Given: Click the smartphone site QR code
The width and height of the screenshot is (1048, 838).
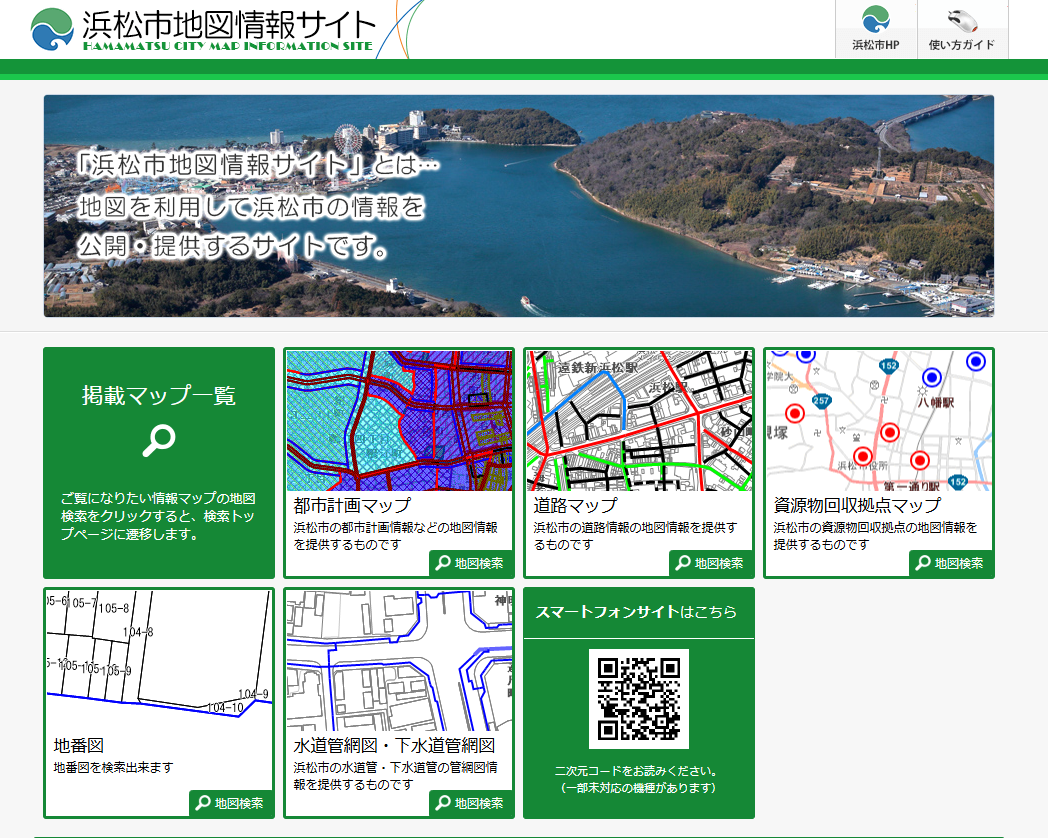Looking at the screenshot, I should coord(638,699).
